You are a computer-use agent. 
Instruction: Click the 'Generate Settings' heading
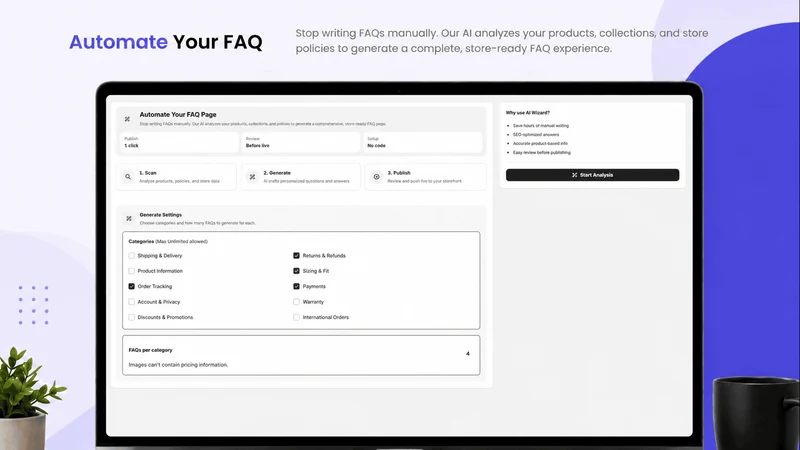(x=161, y=215)
